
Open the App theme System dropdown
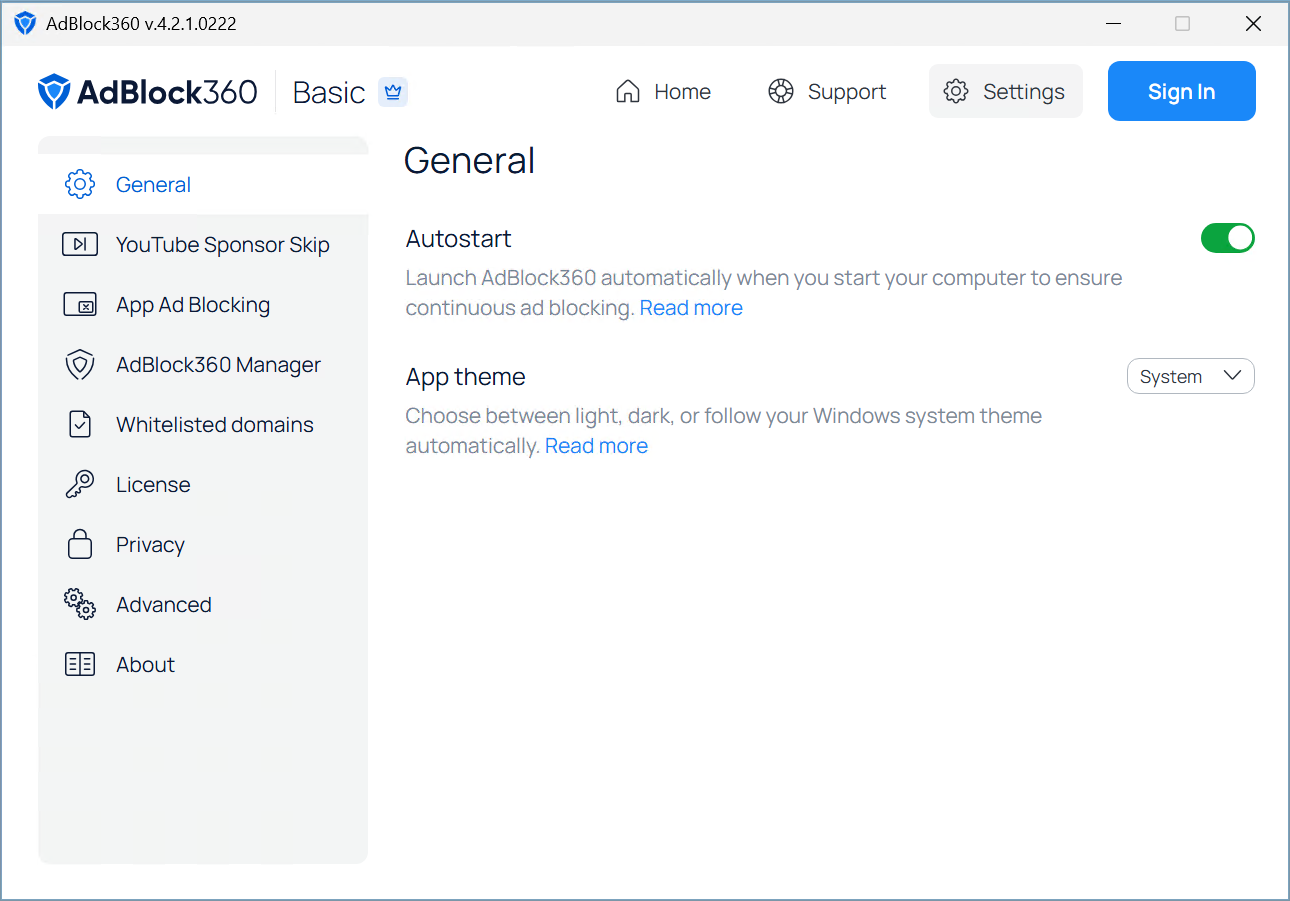pos(1190,376)
